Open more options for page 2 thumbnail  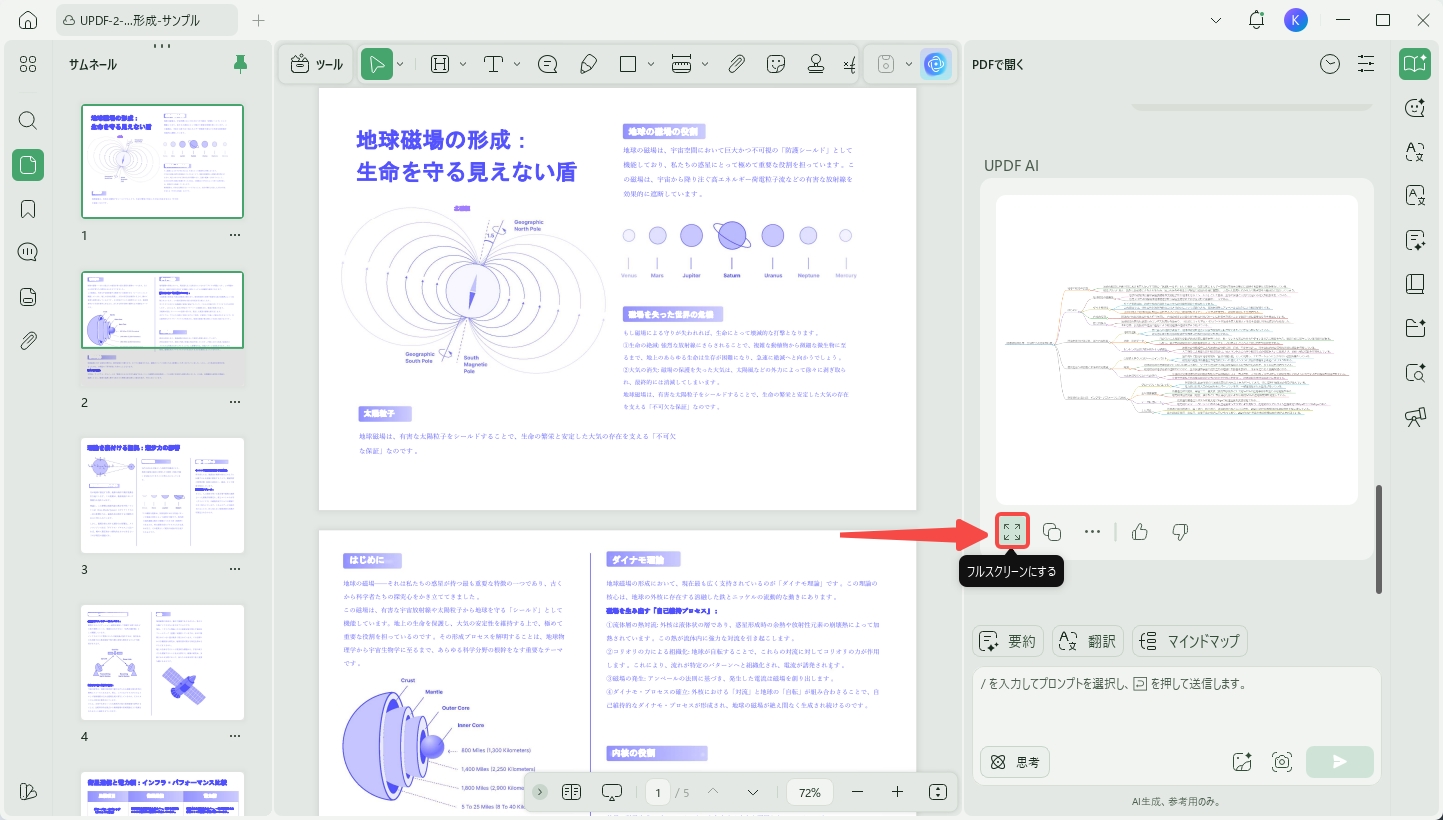tap(235, 402)
